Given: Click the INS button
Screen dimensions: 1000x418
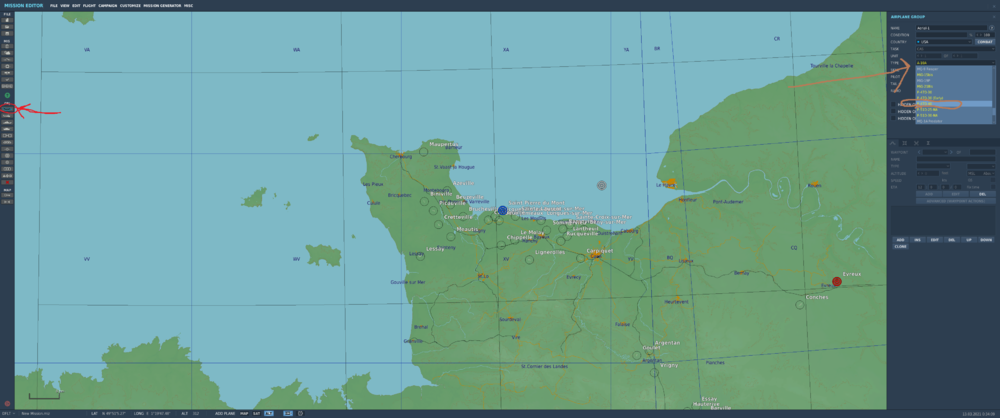Looking at the screenshot, I should point(917,239).
